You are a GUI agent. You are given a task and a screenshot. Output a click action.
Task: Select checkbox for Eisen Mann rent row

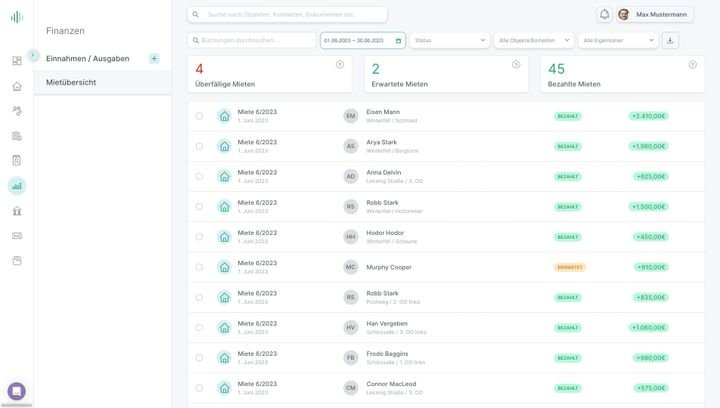[x=199, y=116]
